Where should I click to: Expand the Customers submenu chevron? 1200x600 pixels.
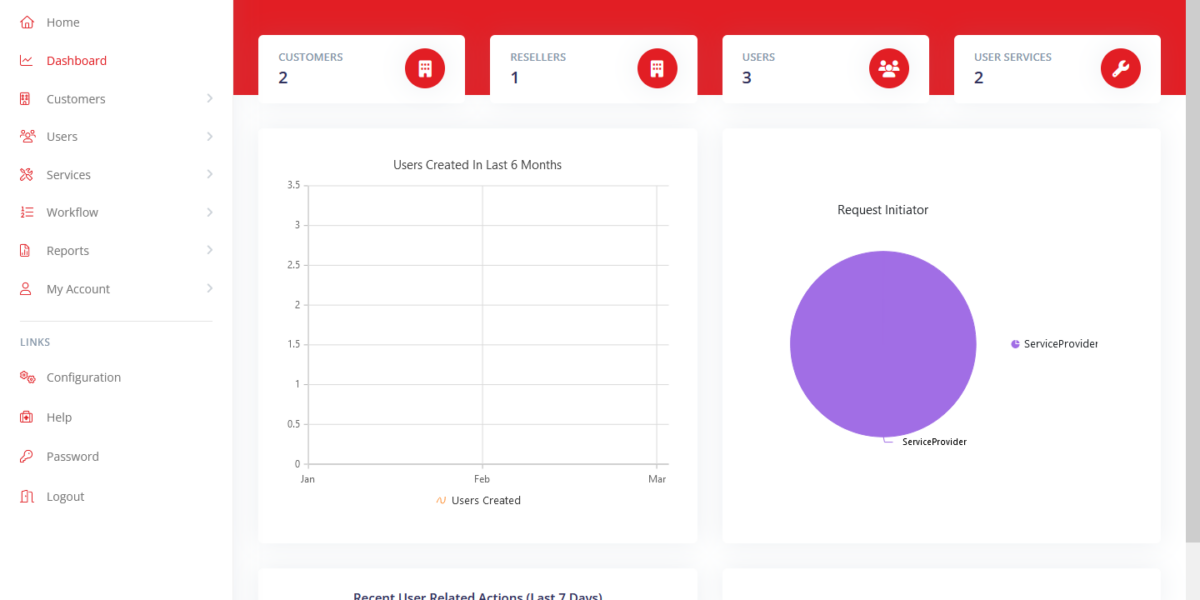(209, 98)
